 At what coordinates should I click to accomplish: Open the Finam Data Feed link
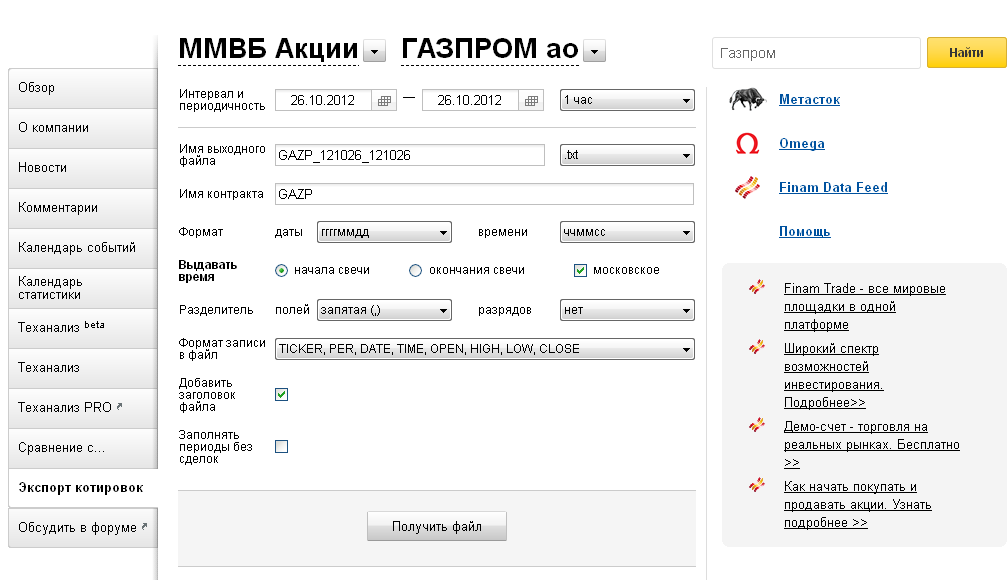(x=833, y=187)
